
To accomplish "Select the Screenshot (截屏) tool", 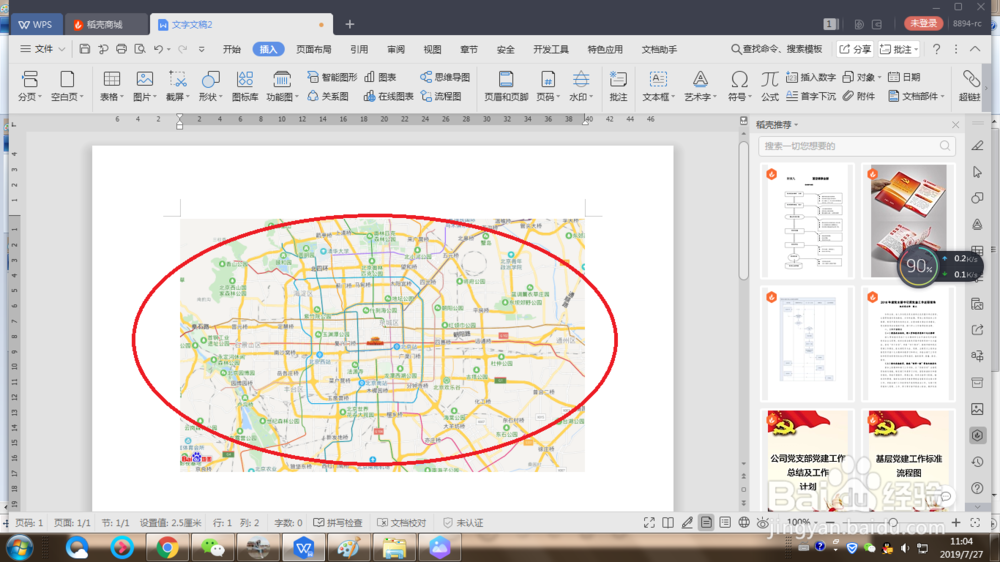I will 177,85.
